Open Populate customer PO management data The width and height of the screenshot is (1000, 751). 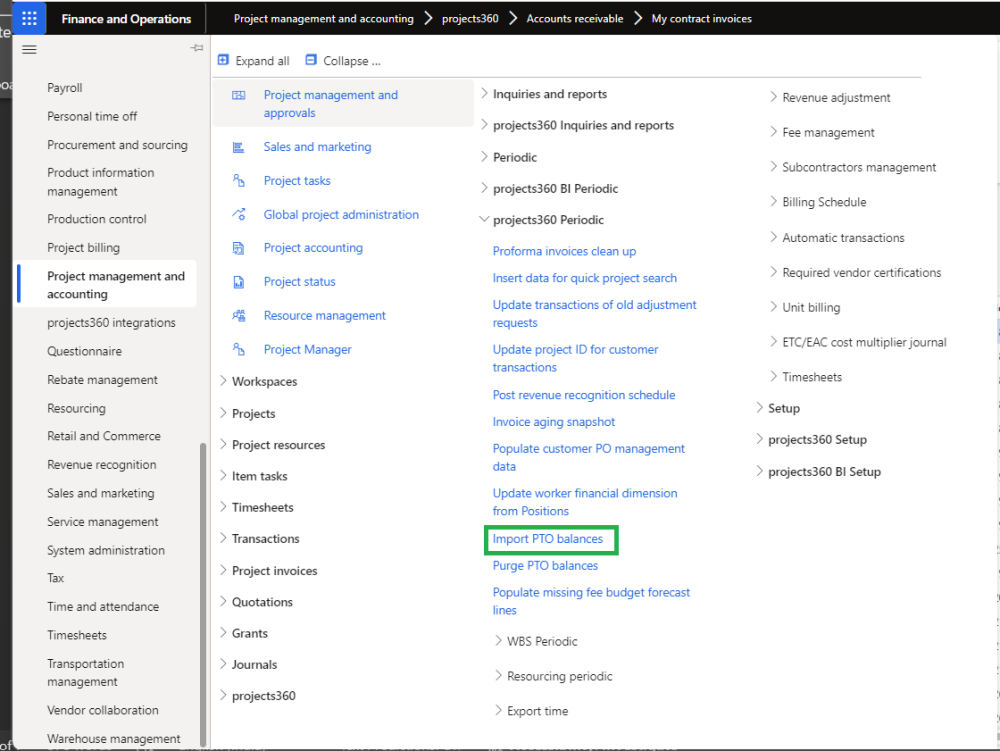(589, 457)
